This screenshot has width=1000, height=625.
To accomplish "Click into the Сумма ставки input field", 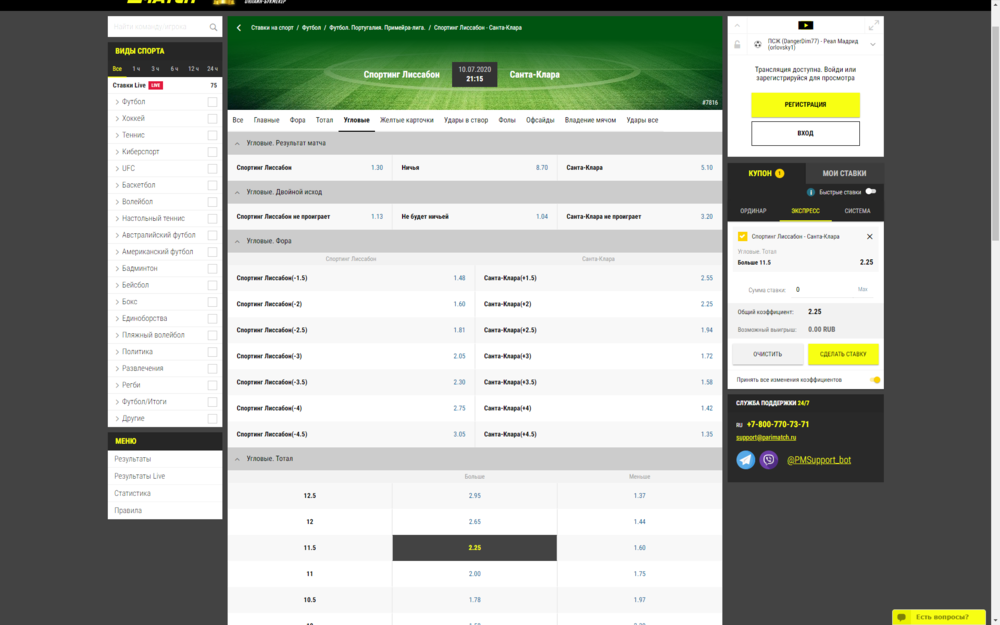I will [823, 290].
